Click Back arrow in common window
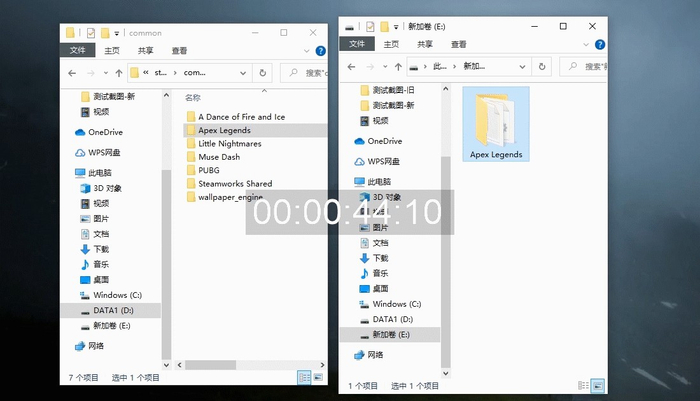The width and height of the screenshot is (700, 401). [72, 73]
